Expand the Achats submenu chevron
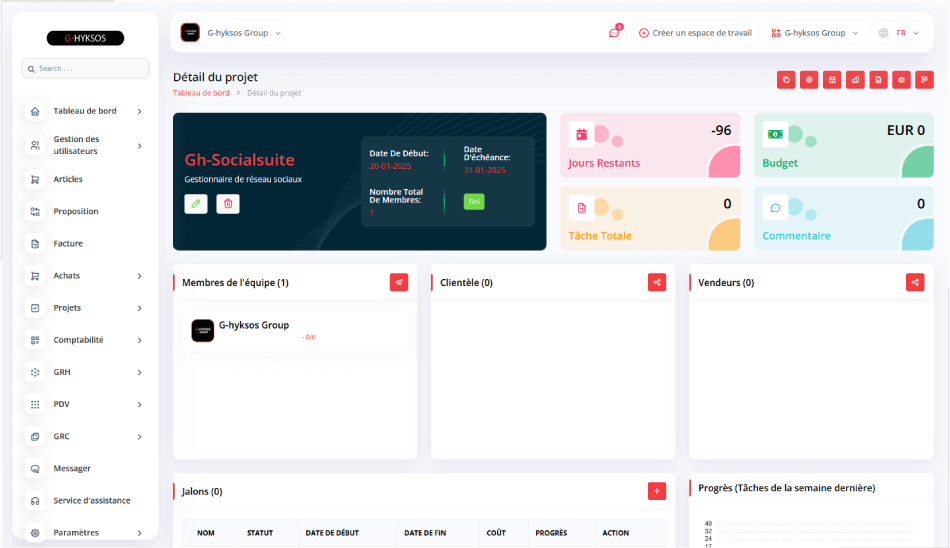The height and width of the screenshot is (548, 950). pyautogui.click(x=139, y=276)
